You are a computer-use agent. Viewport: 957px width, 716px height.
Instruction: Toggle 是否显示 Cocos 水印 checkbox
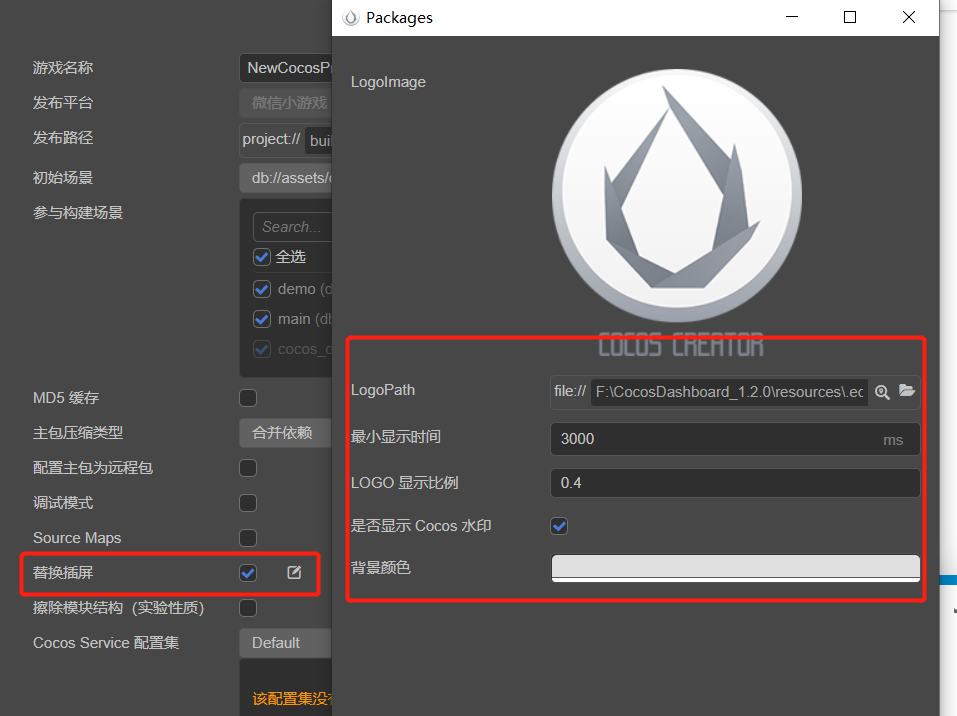tap(559, 526)
